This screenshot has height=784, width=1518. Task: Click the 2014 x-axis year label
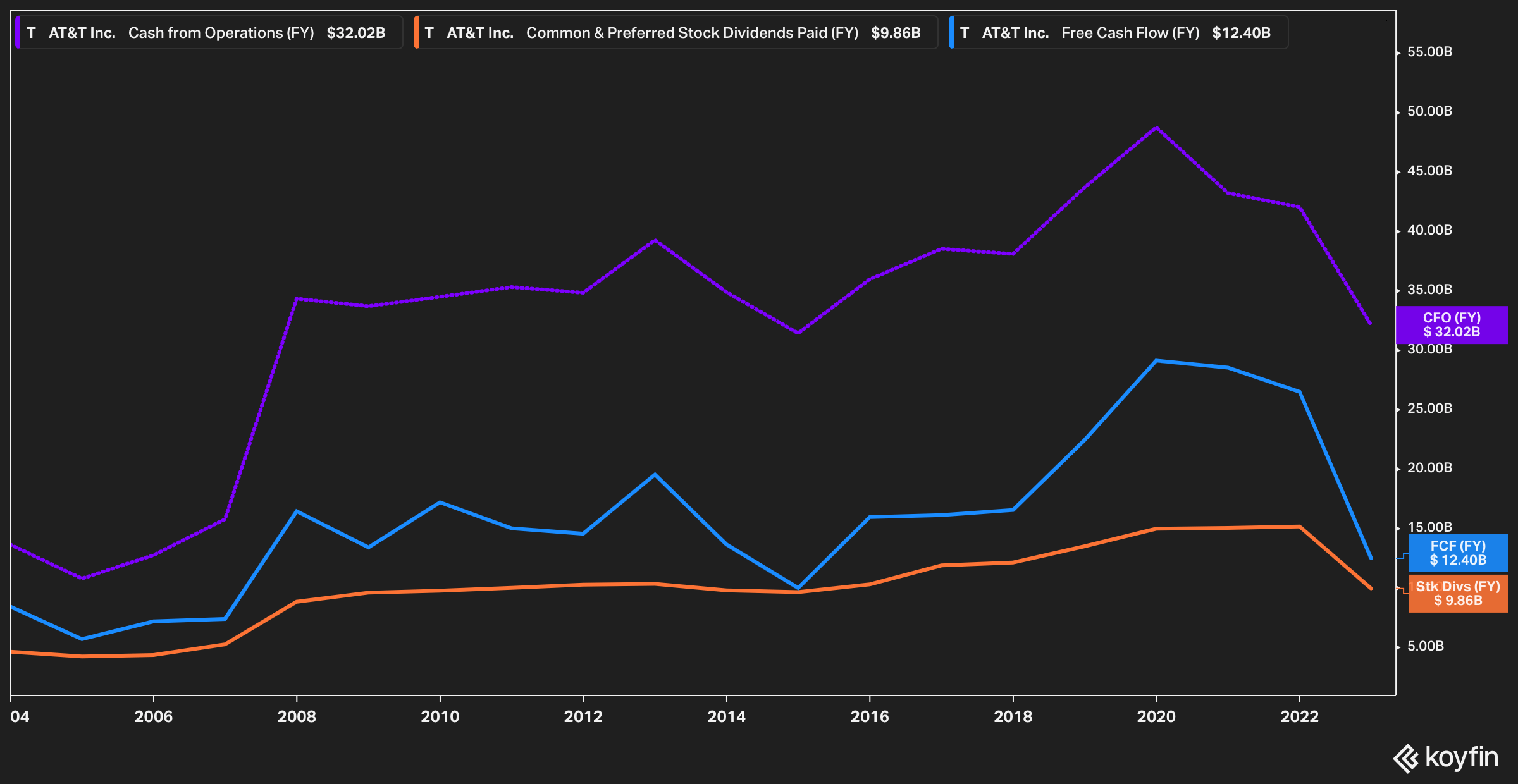[726, 716]
